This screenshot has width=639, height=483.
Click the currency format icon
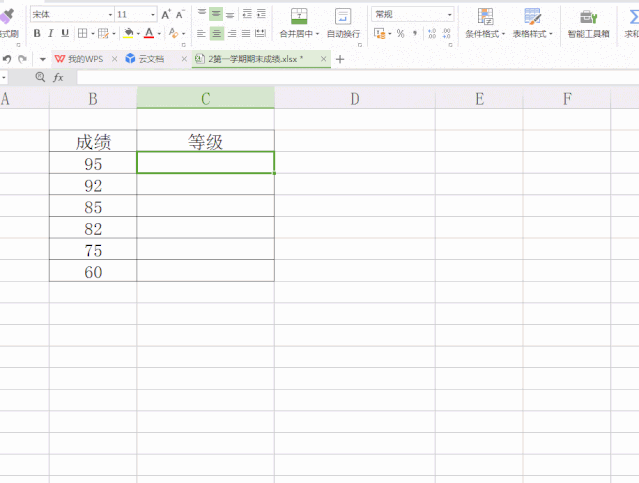coord(380,33)
